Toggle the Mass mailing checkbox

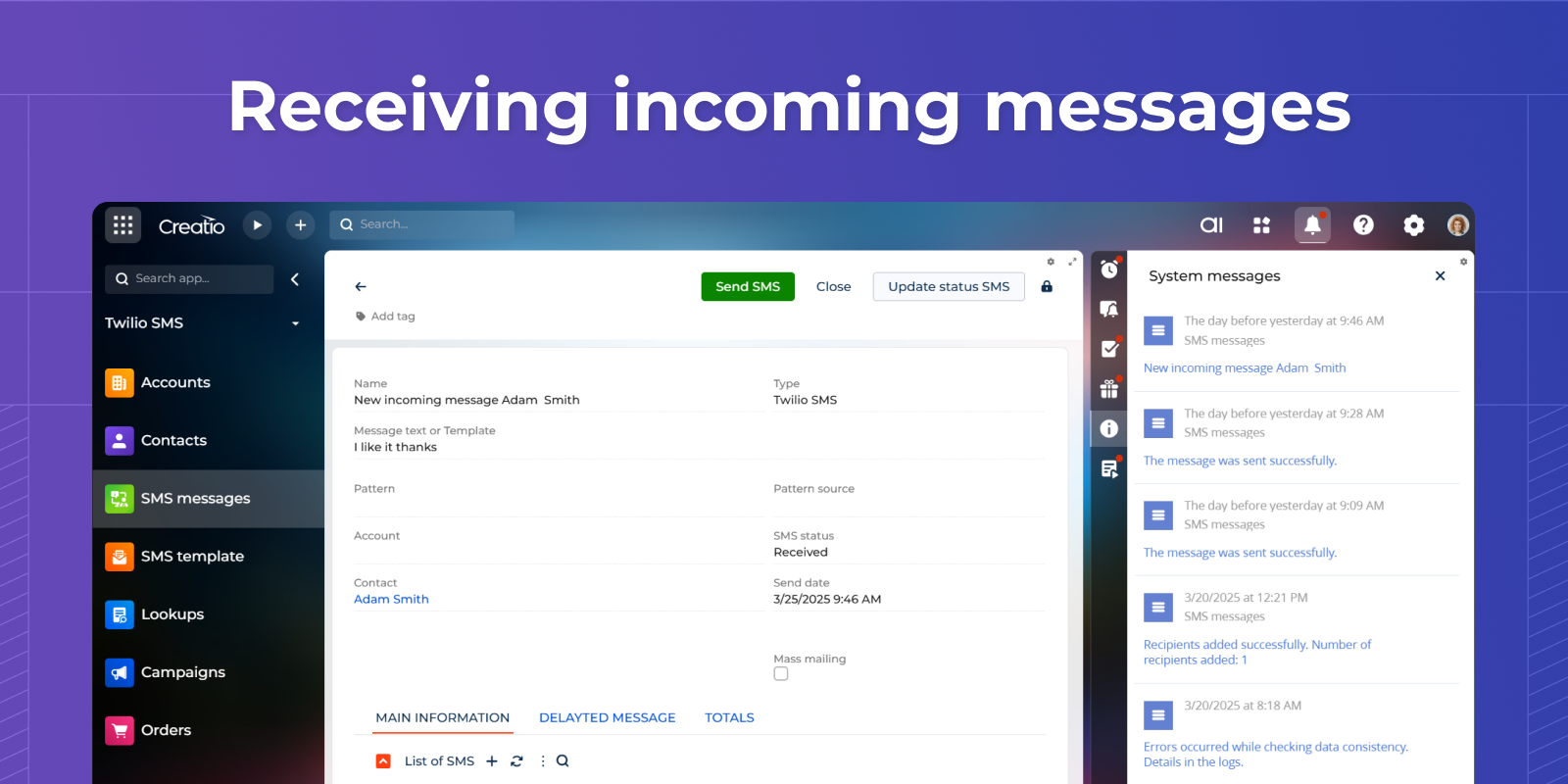pyautogui.click(x=781, y=673)
